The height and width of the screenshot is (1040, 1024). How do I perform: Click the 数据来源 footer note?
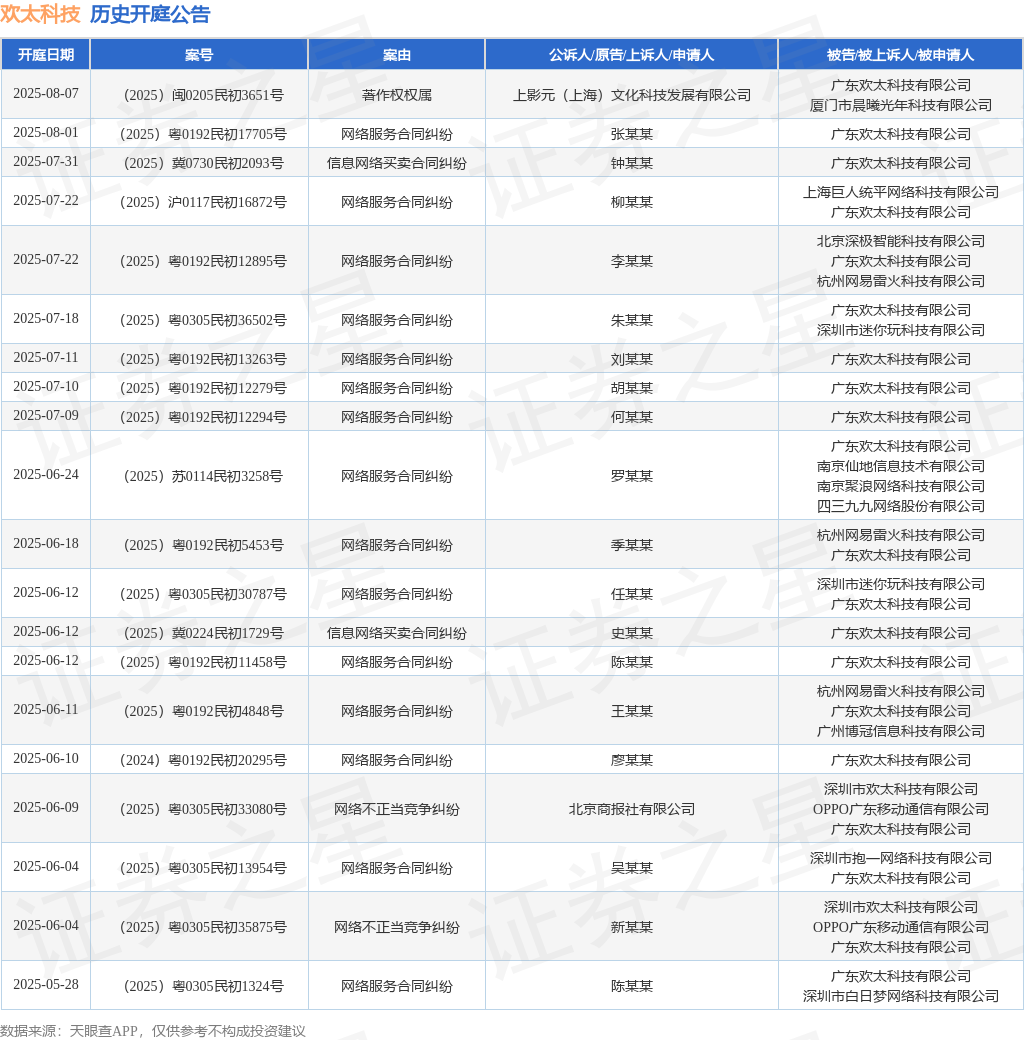153,1031
